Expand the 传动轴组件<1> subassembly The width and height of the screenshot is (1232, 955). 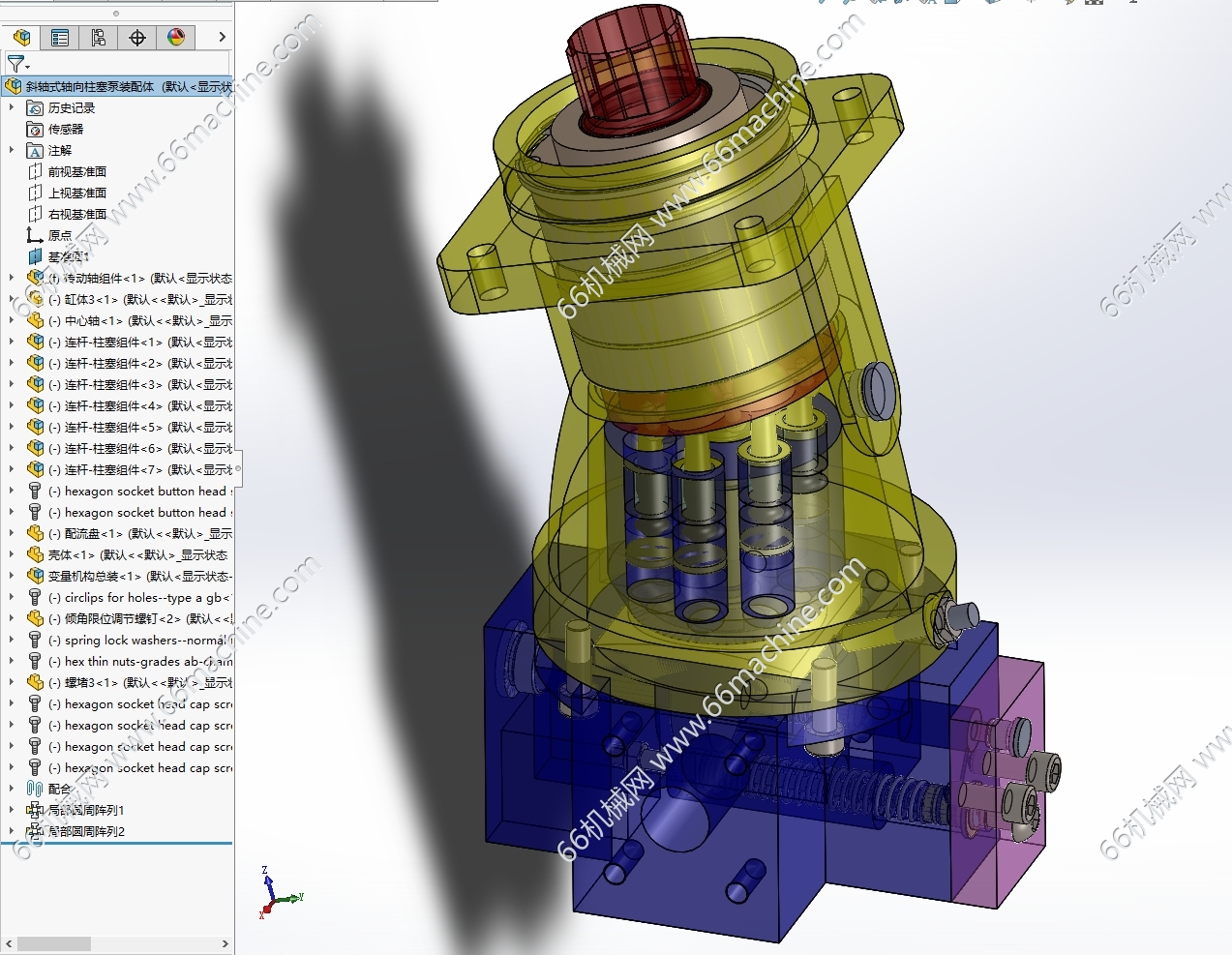tap(12, 278)
